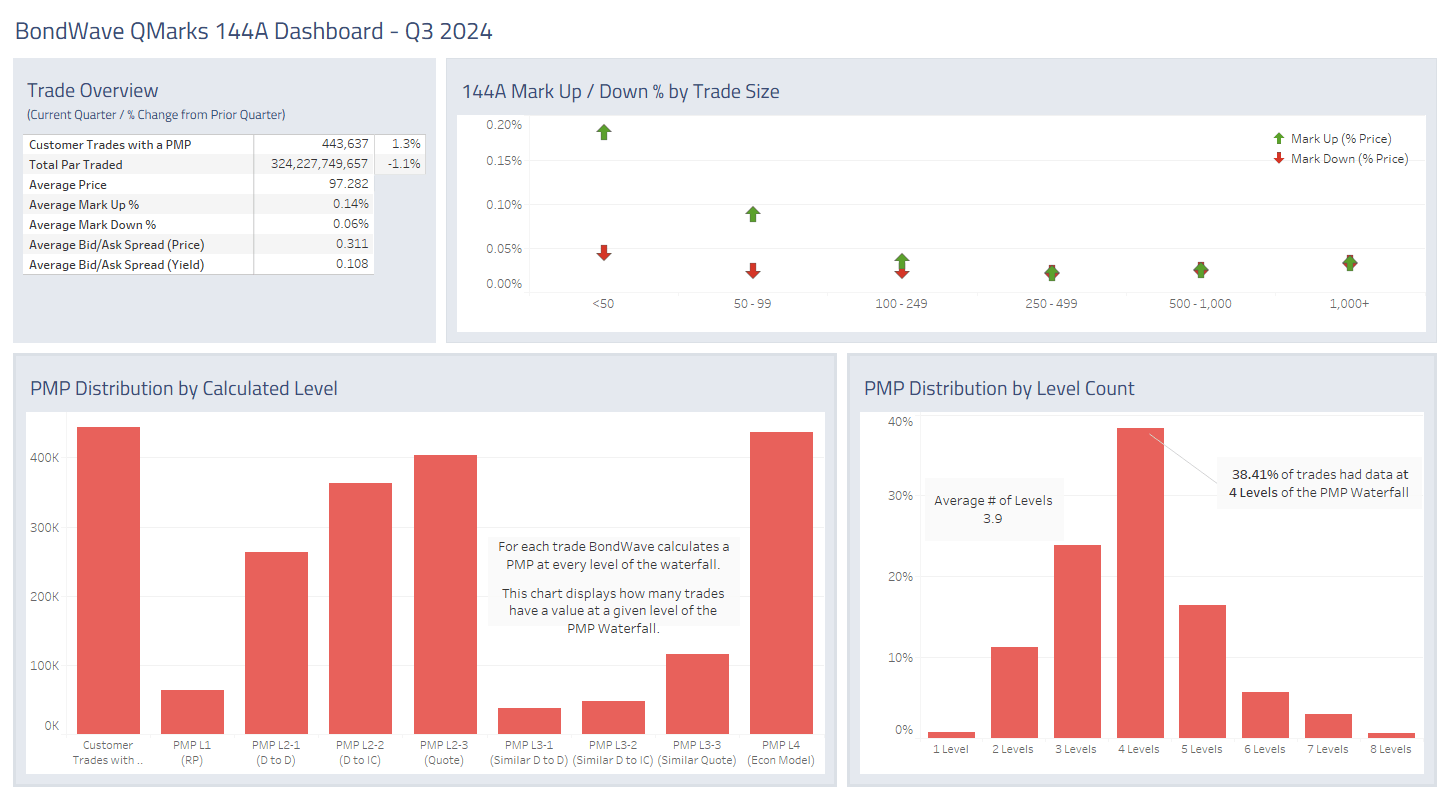Select the Mark Down (% Price) legend label
Viewport: 1450px width, 800px height.
[1349, 159]
